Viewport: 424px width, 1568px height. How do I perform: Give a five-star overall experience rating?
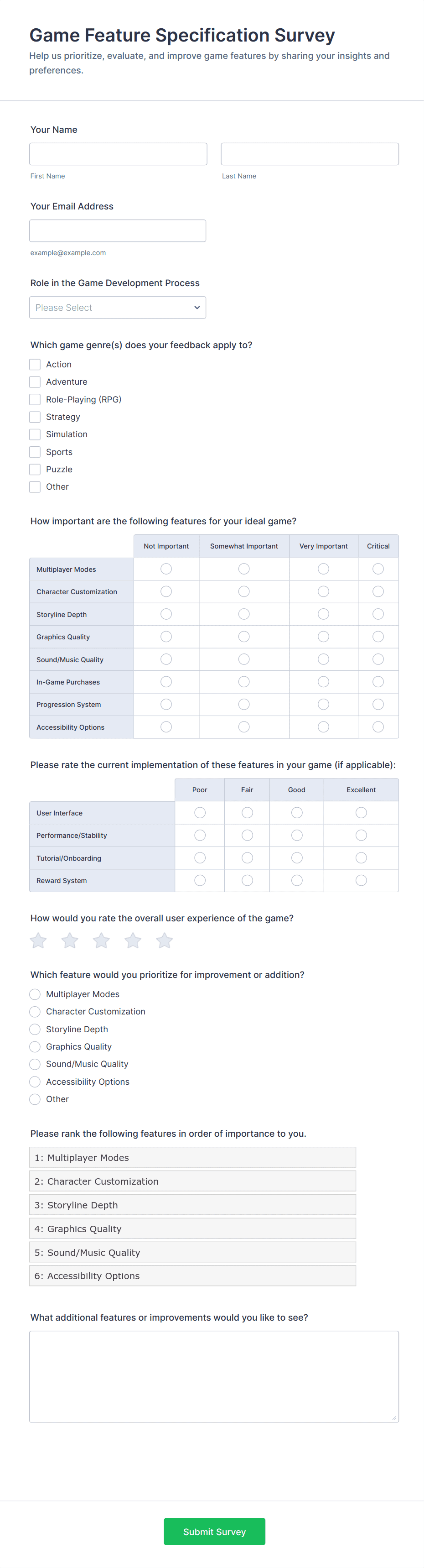pos(164,941)
